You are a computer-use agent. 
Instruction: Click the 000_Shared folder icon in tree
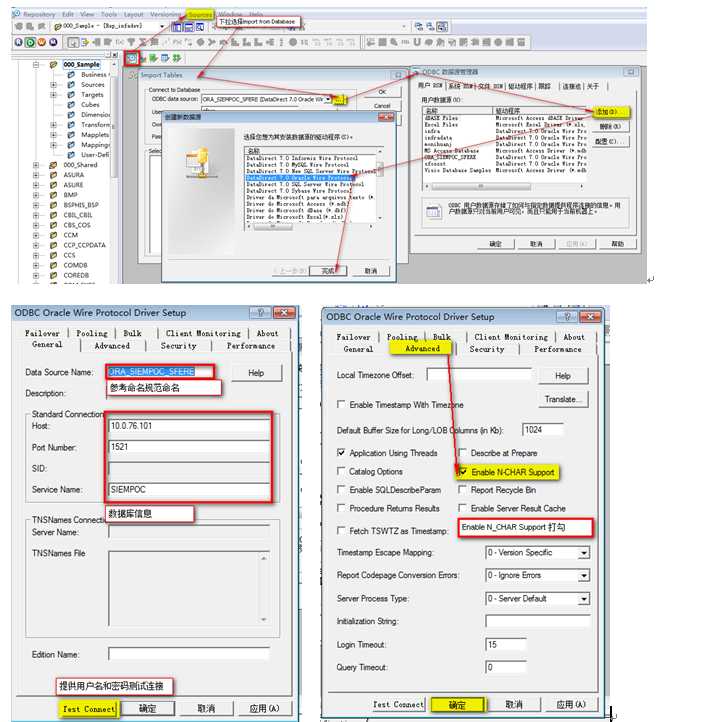pos(53,165)
